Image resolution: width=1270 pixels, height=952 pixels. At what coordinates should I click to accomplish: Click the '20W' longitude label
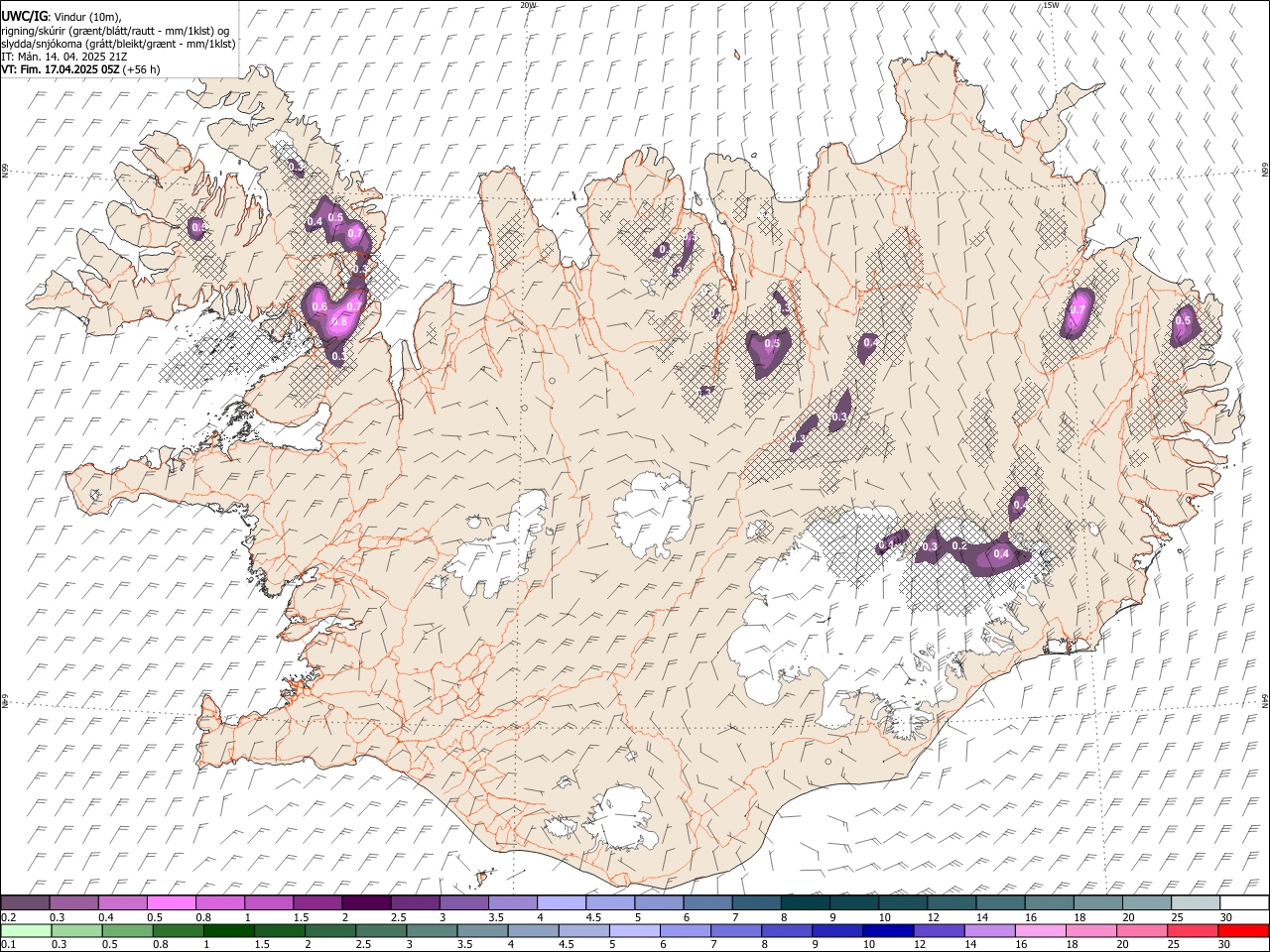(x=528, y=5)
